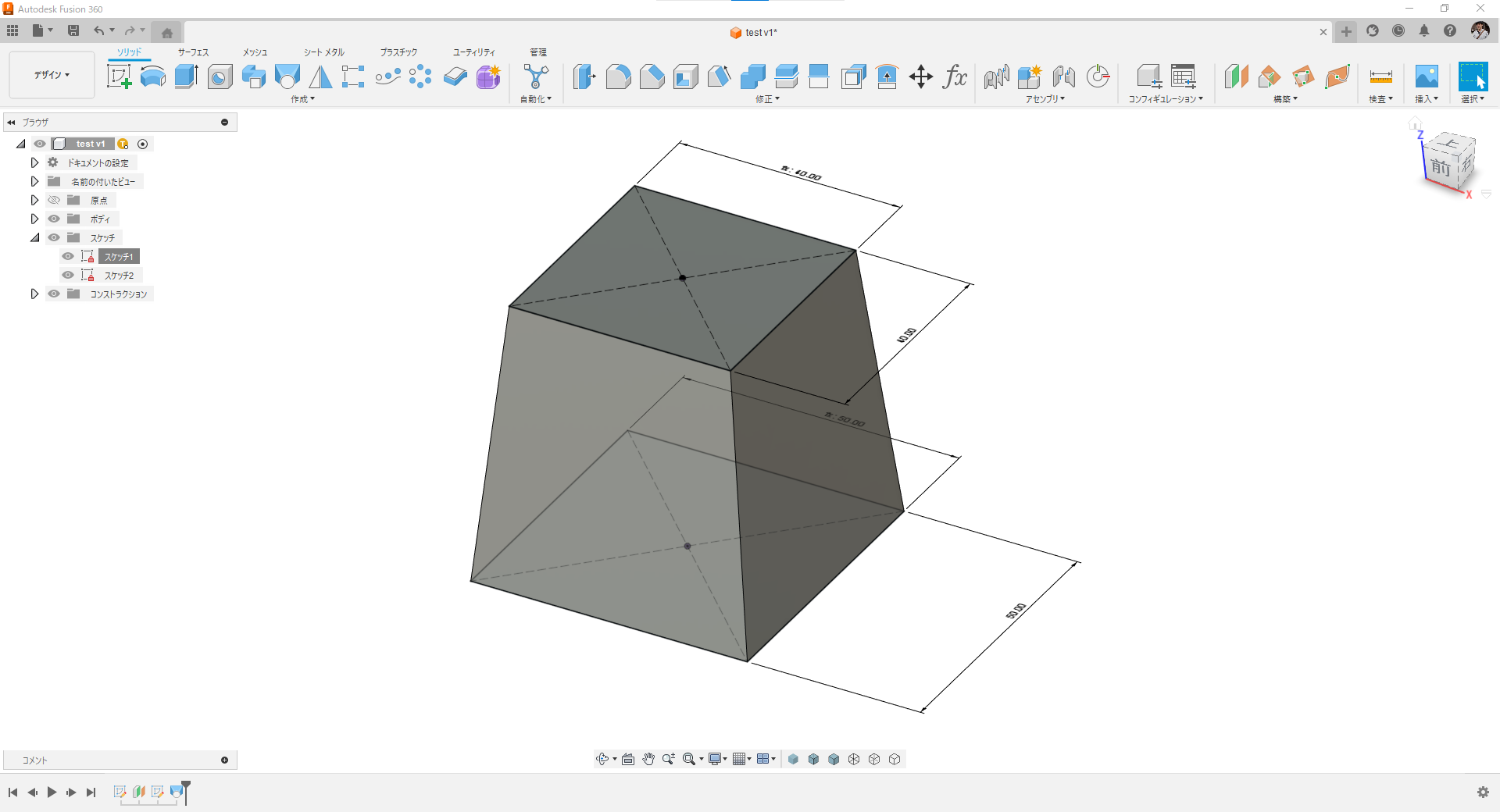Click the home icon near undo buttons
This screenshot has height=812, width=1500.
pyautogui.click(x=167, y=32)
